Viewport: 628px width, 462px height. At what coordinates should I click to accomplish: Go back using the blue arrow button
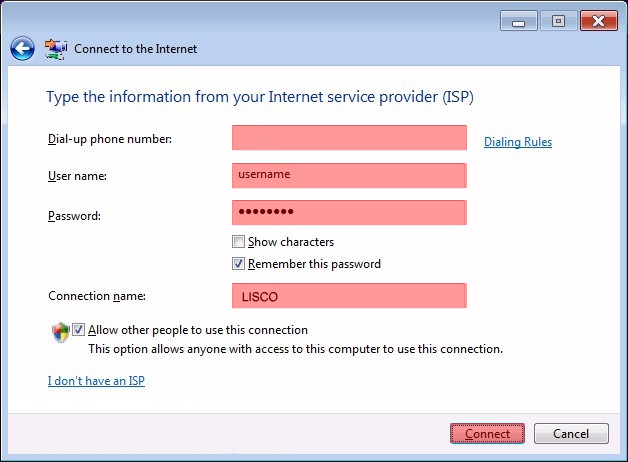(x=22, y=49)
